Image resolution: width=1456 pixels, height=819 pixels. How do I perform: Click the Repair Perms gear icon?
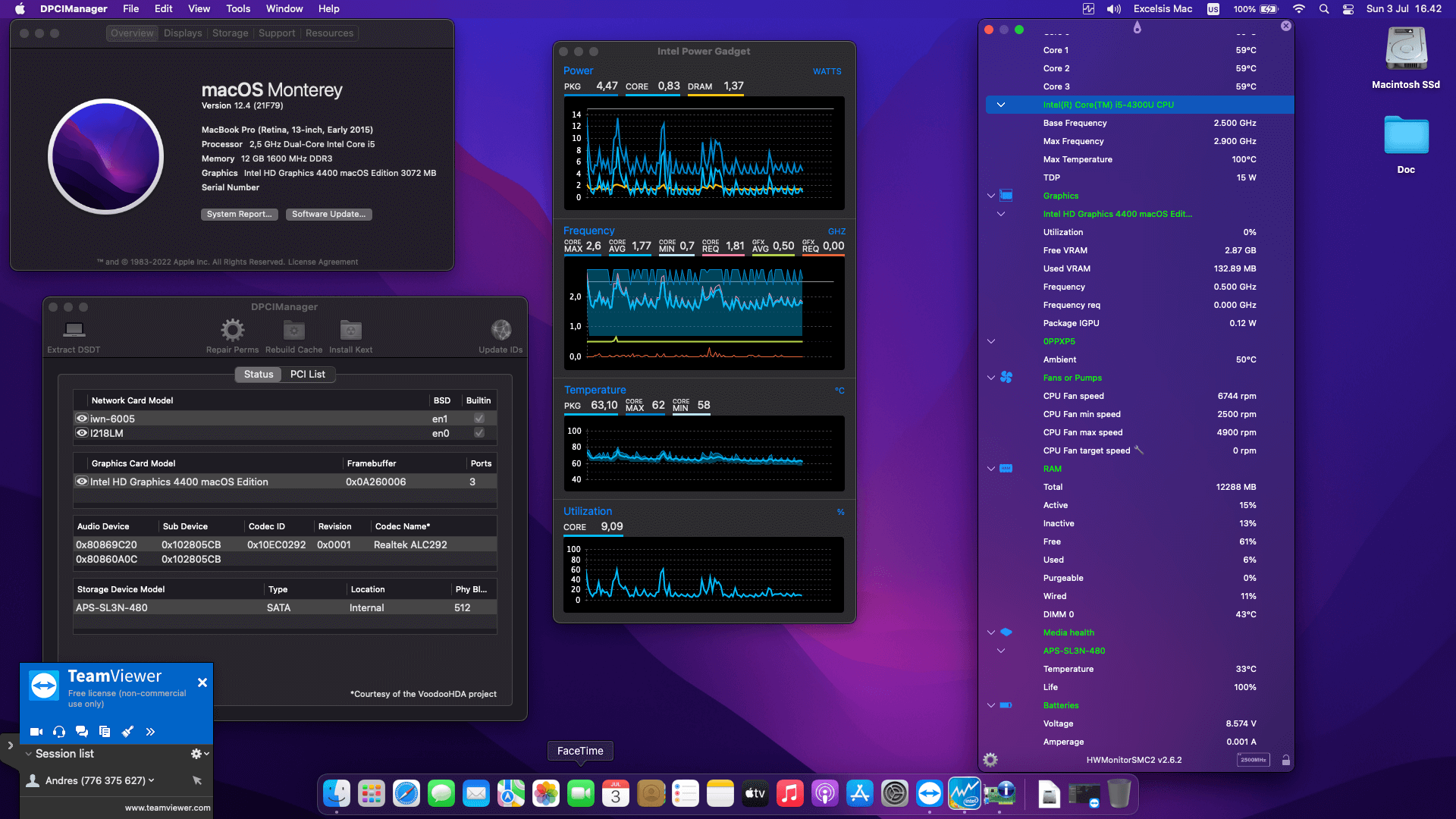[232, 330]
